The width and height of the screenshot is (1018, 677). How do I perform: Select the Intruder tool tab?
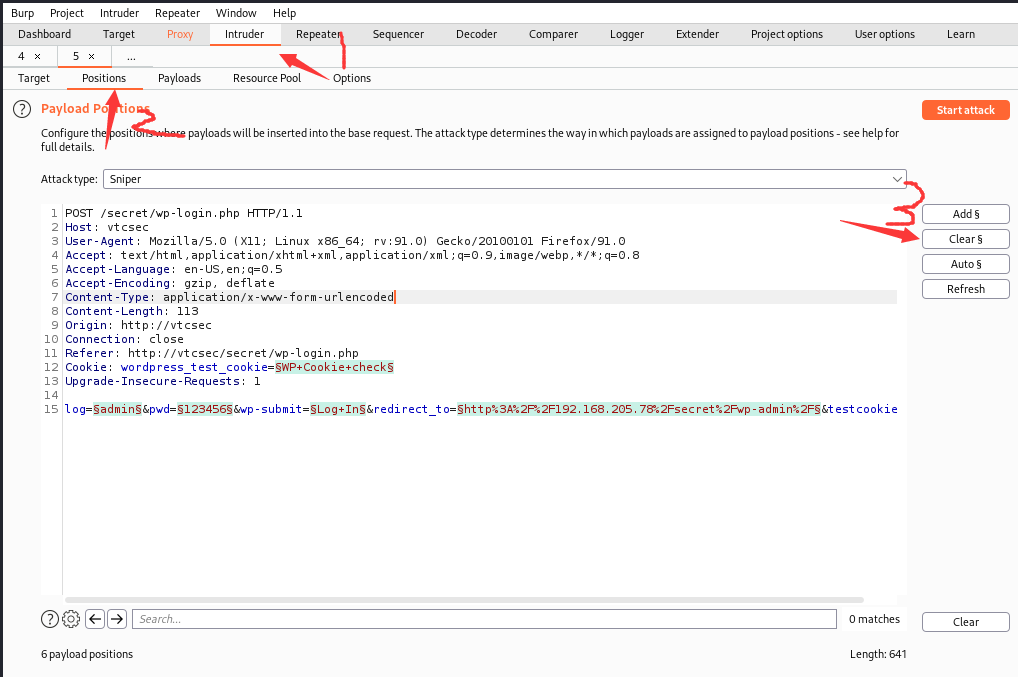pyautogui.click(x=245, y=34)
